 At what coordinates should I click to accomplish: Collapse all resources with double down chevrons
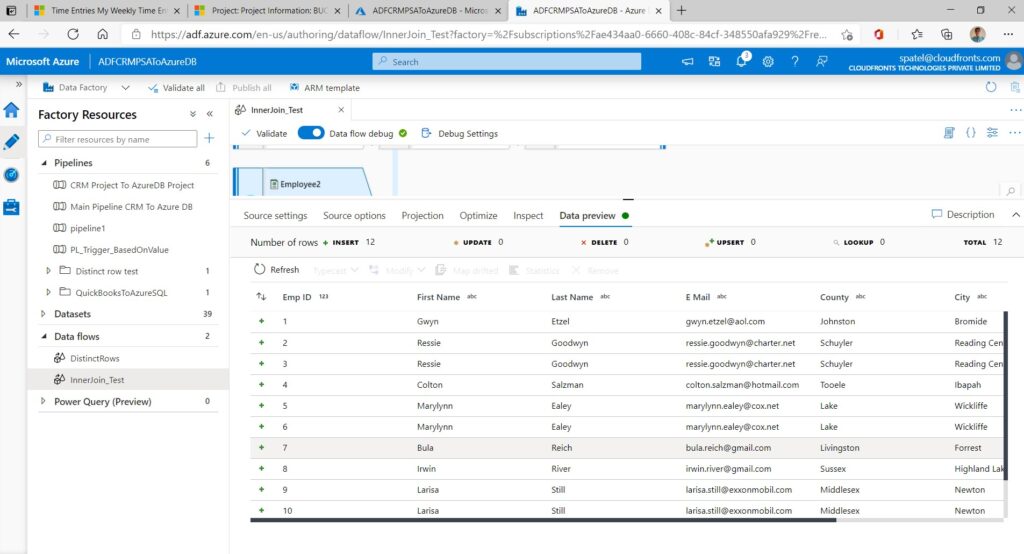193,114
